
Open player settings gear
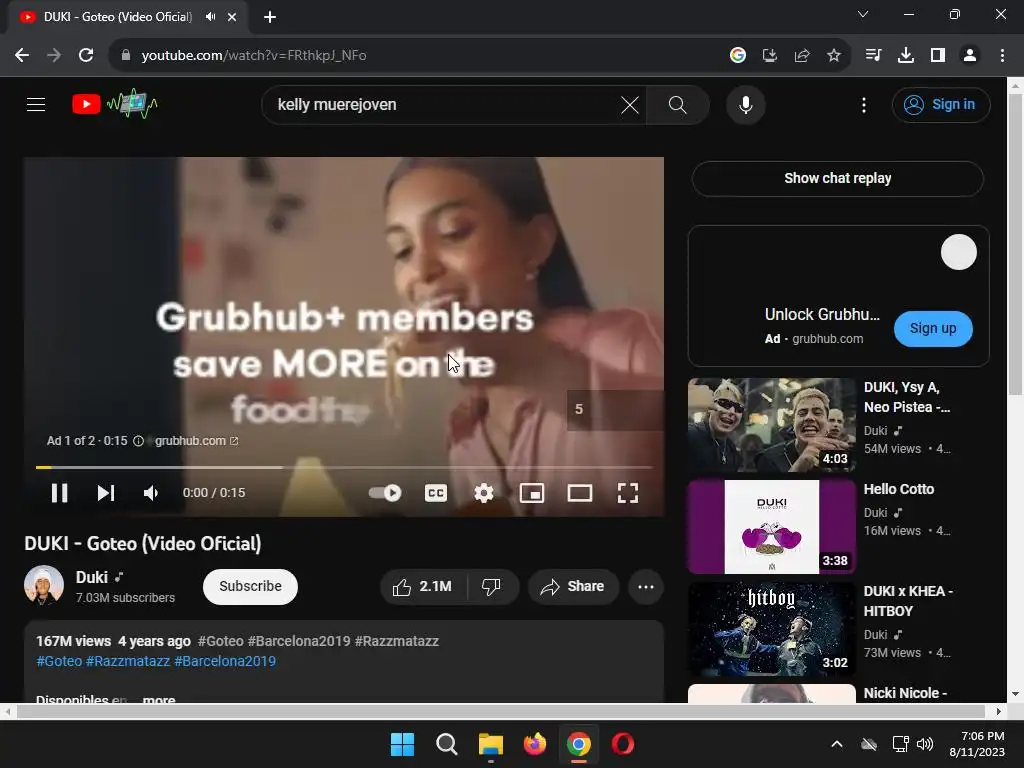coord(484,493)
